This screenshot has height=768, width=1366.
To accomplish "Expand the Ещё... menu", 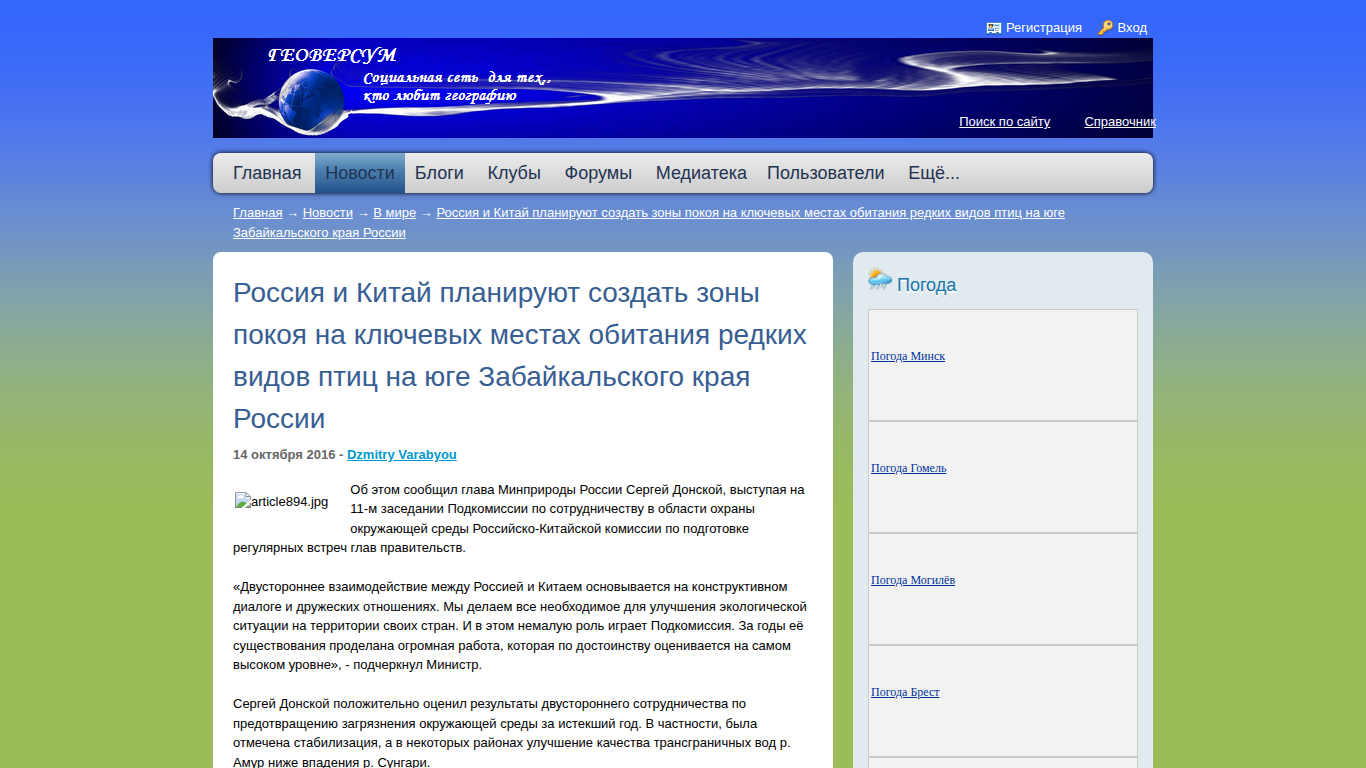I will [934, 173].
